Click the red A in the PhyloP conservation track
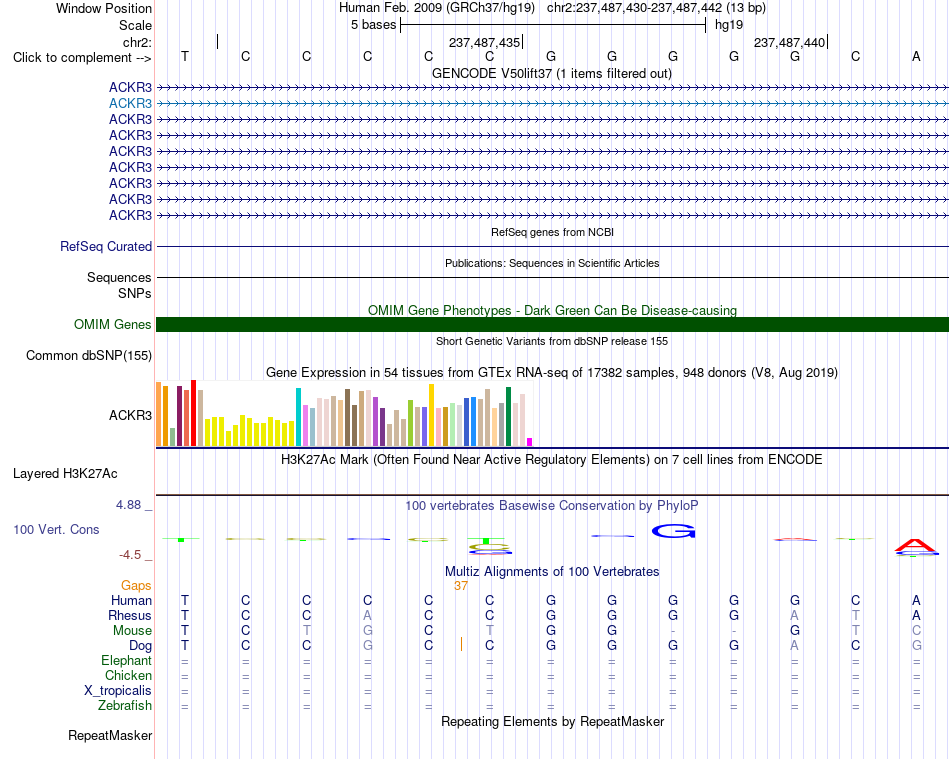This screenshot has height=759, width=950. click(916, 546)
